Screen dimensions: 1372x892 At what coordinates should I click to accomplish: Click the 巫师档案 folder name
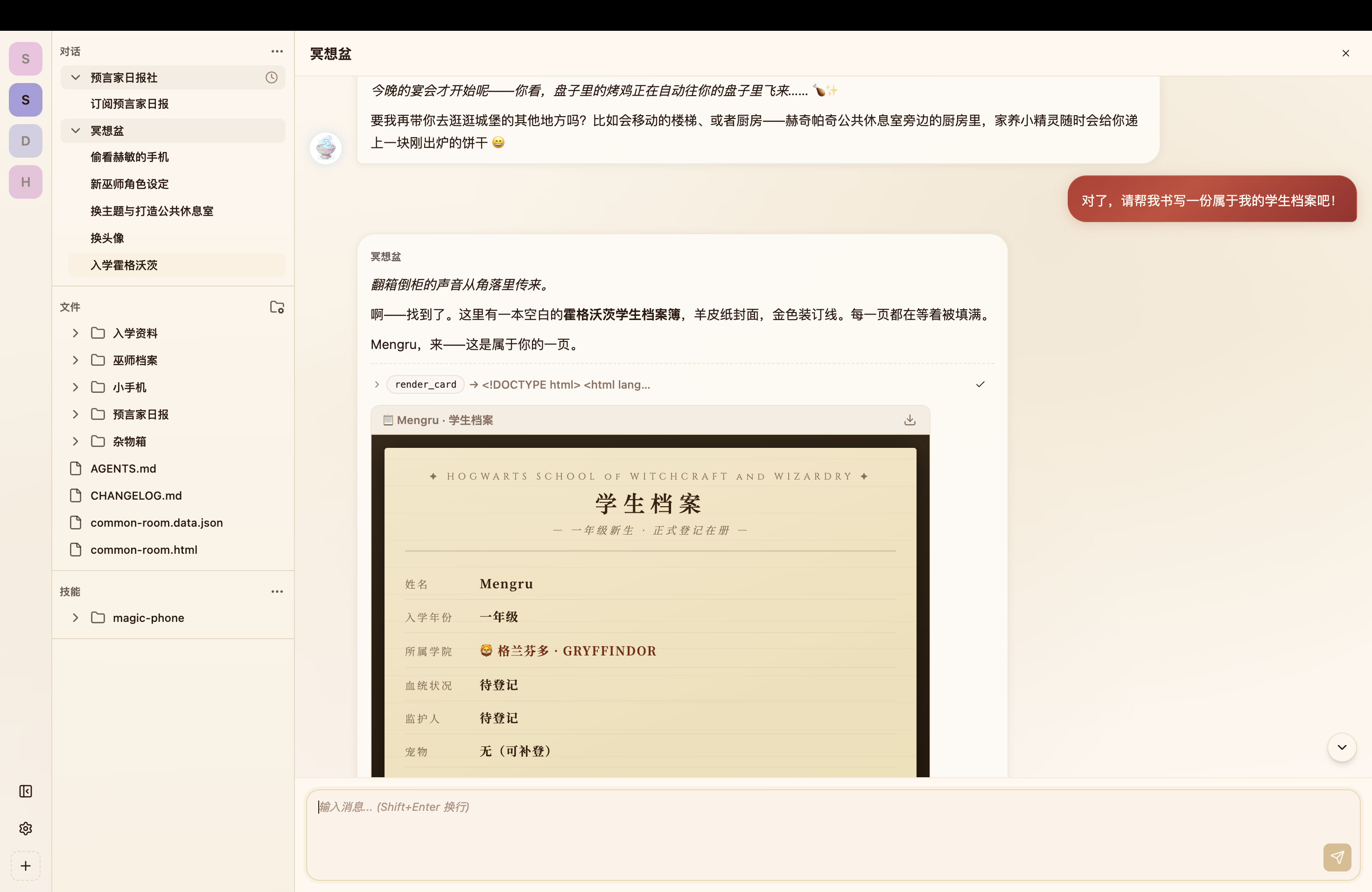(135, 360)
